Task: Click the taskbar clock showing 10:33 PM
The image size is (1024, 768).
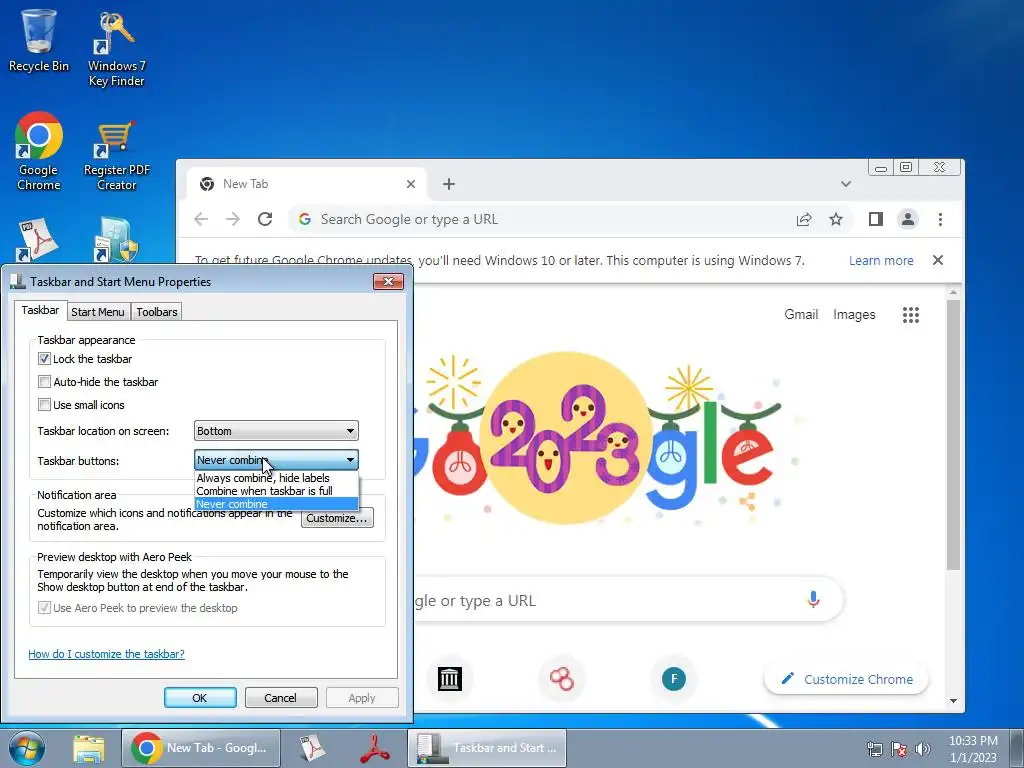Action: pos(973,749)
